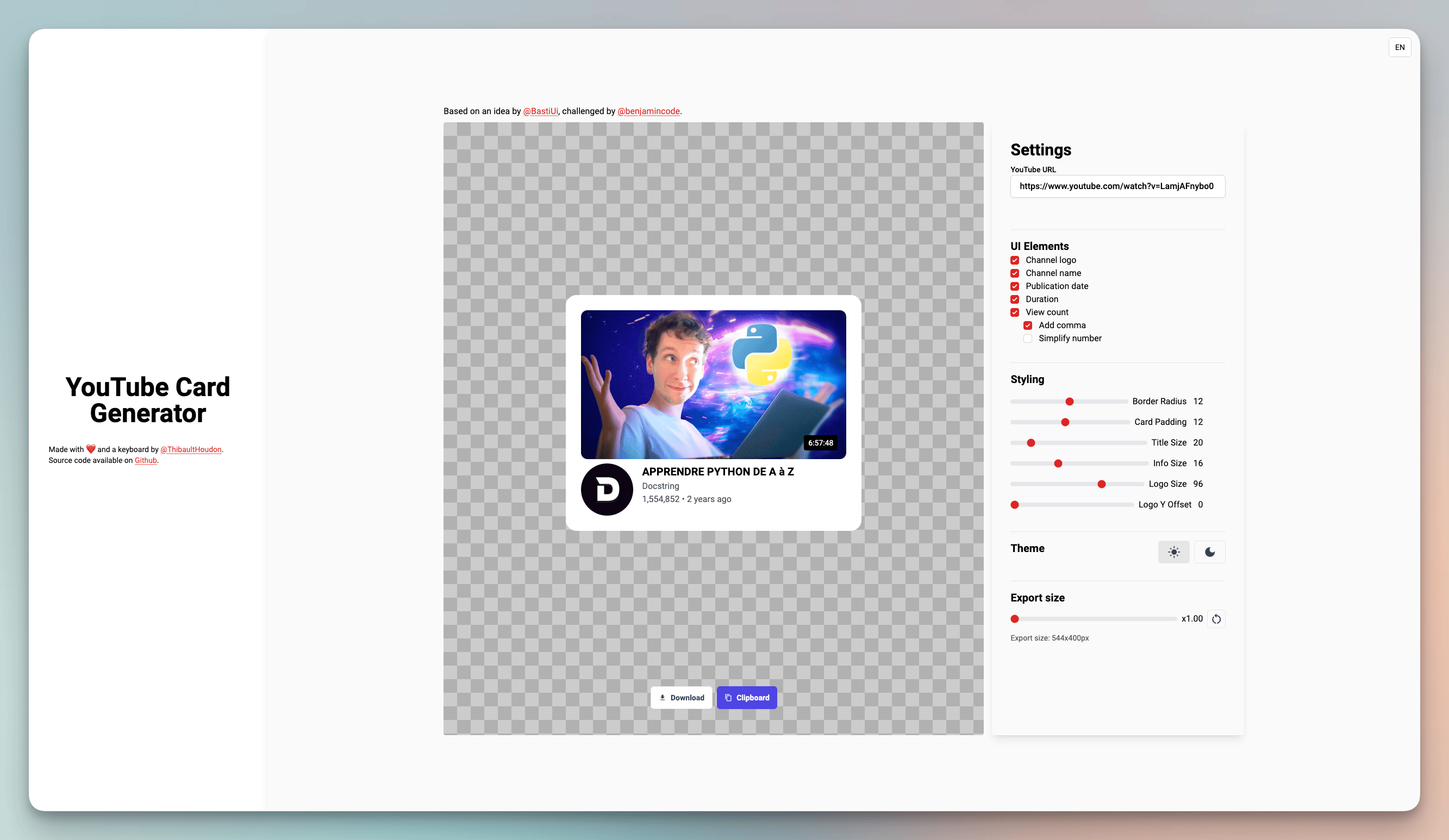Visit the @benjamincode link
Screen dimensions: 1449x840
[x=648, y=111]
